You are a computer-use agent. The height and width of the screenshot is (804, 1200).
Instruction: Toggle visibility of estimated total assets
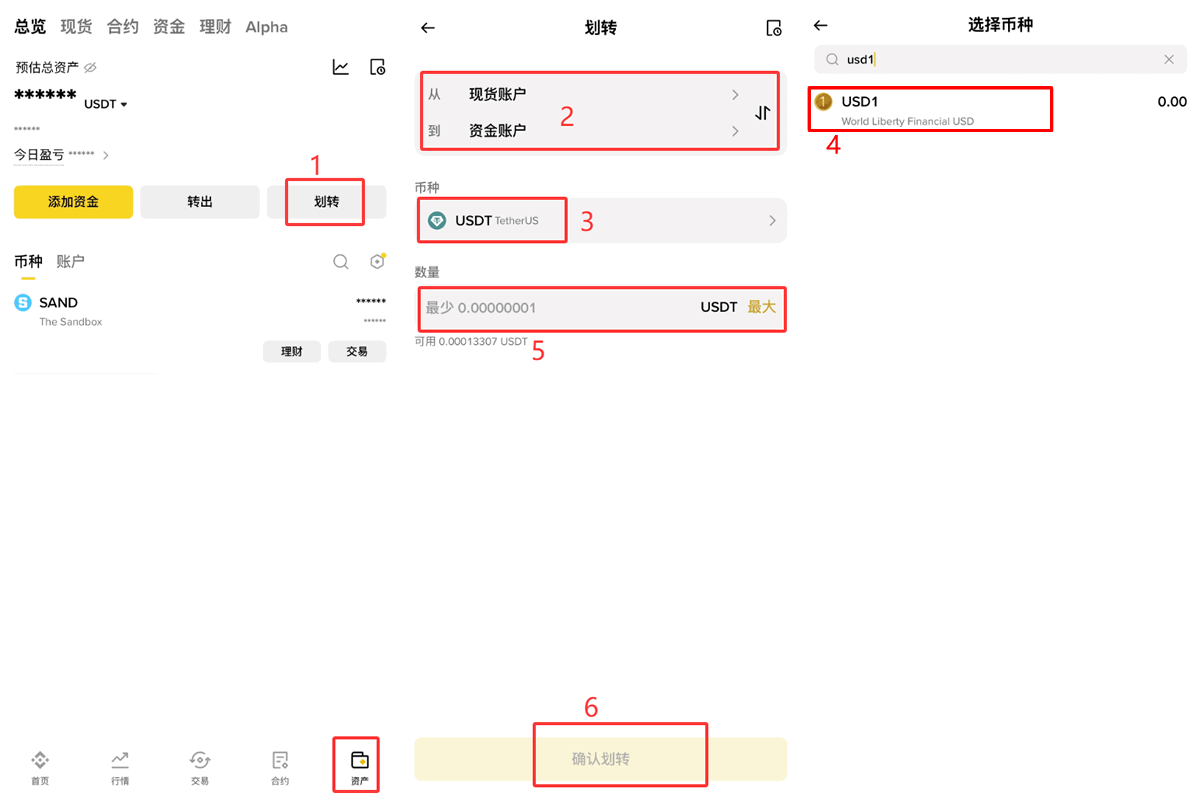click(x=92, y=67)
